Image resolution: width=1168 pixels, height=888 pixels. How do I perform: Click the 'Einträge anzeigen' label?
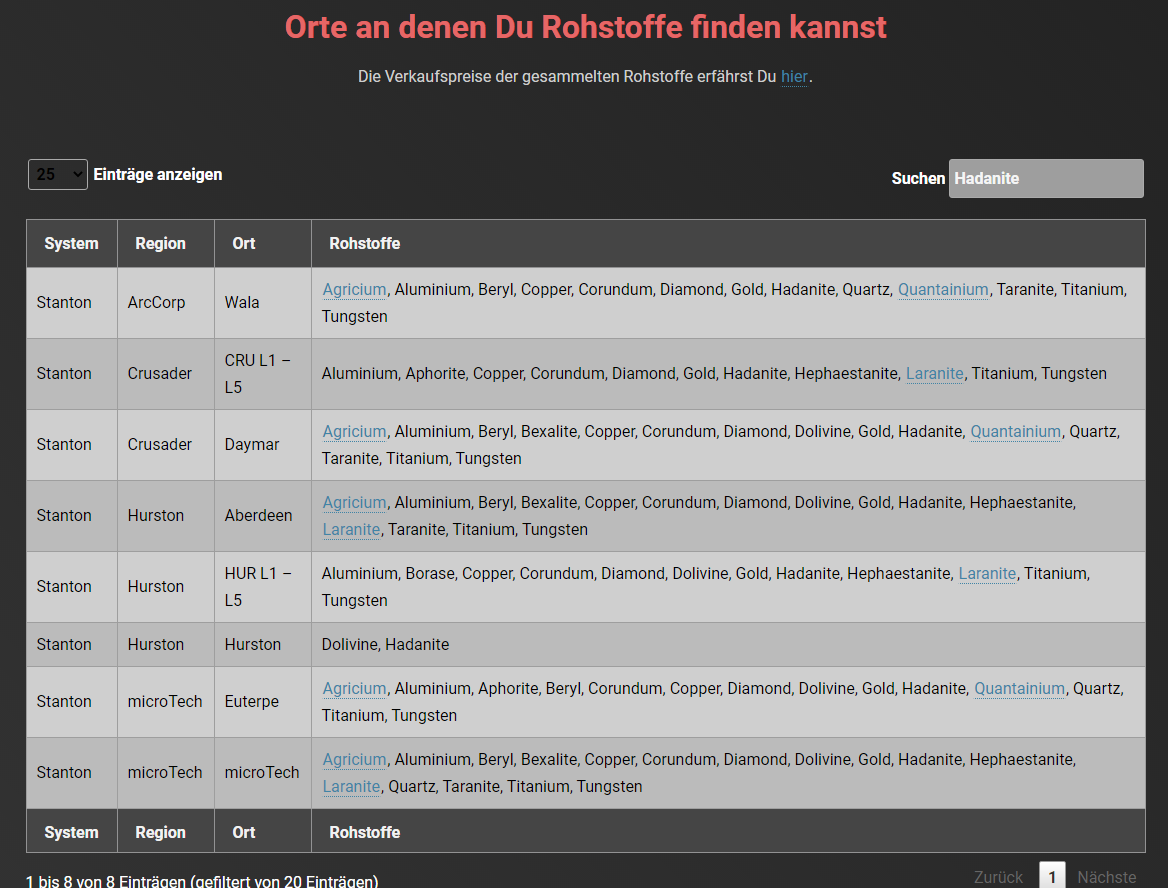[158, 174]
